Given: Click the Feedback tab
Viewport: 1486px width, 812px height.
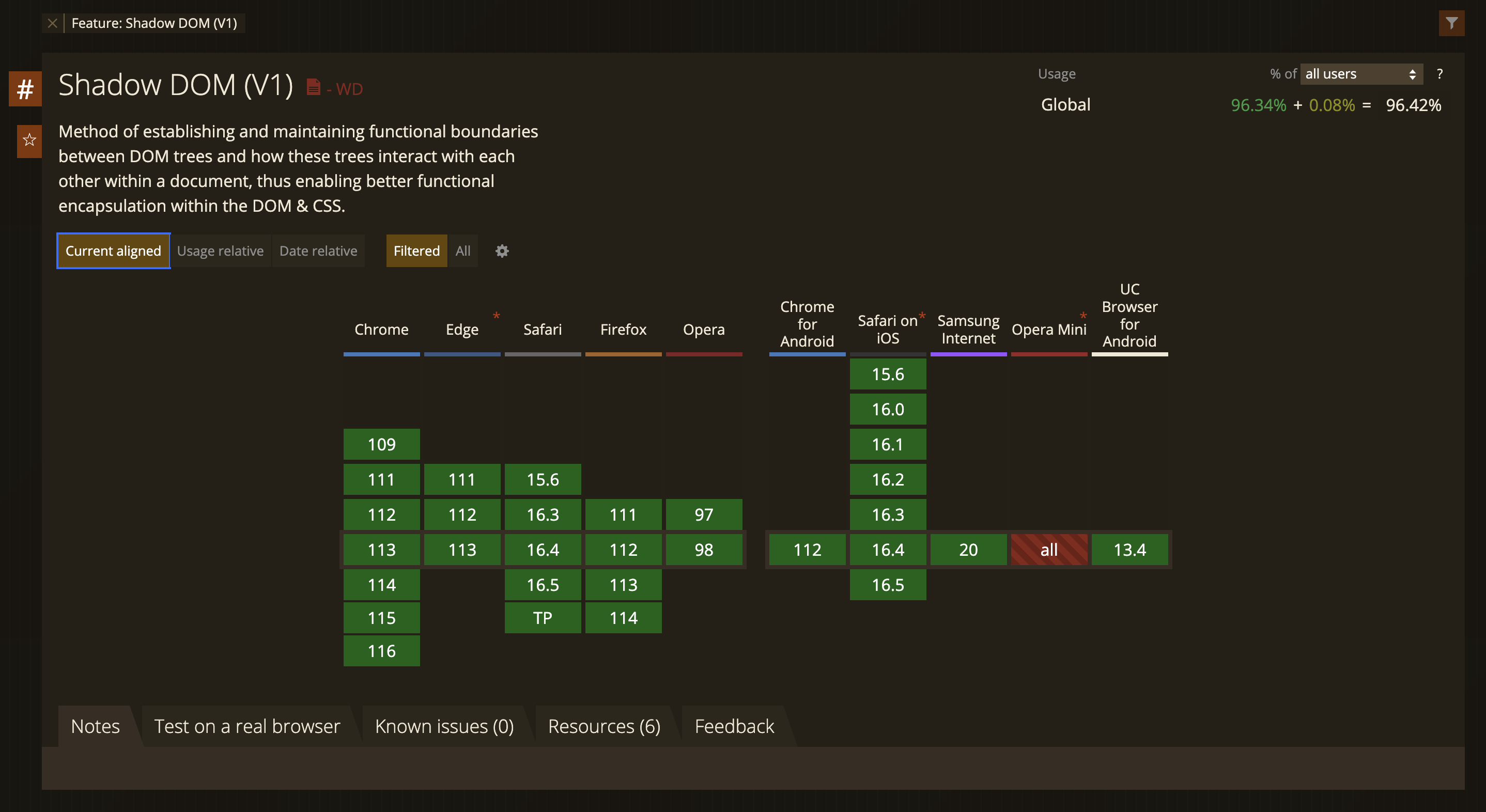Looking at the screenshot, I should click(734, 726).
